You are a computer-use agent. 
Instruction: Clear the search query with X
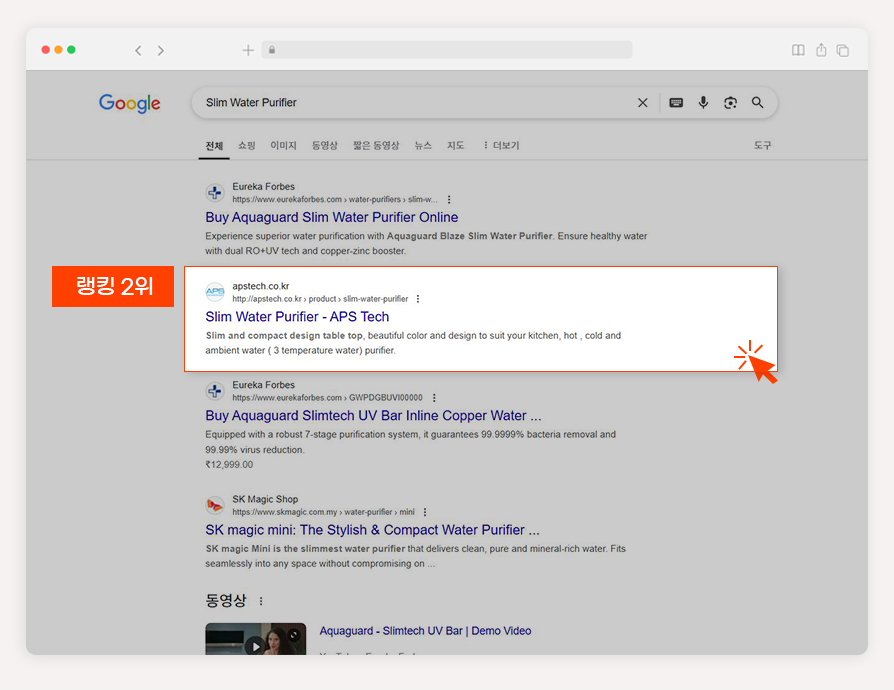(643, 103)
